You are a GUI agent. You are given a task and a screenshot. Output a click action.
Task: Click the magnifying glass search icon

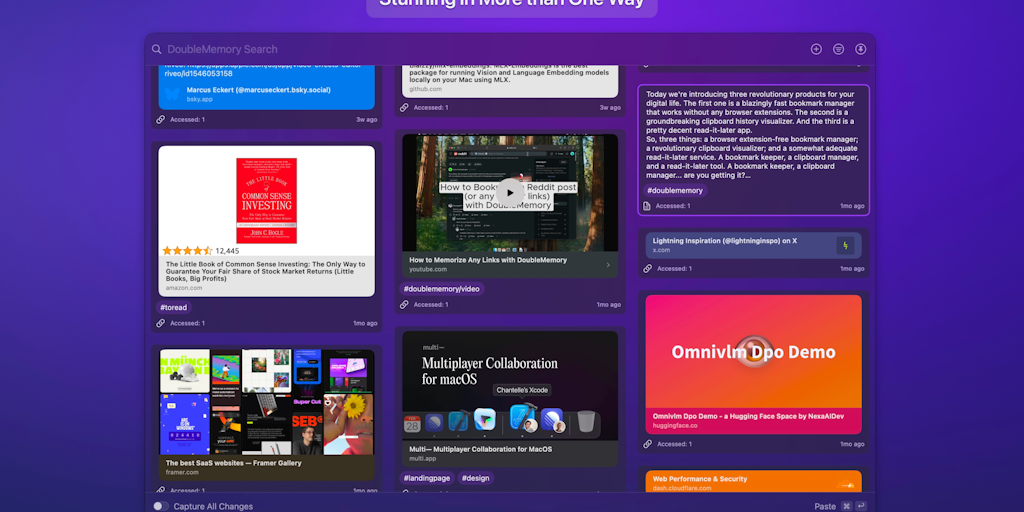157,49
